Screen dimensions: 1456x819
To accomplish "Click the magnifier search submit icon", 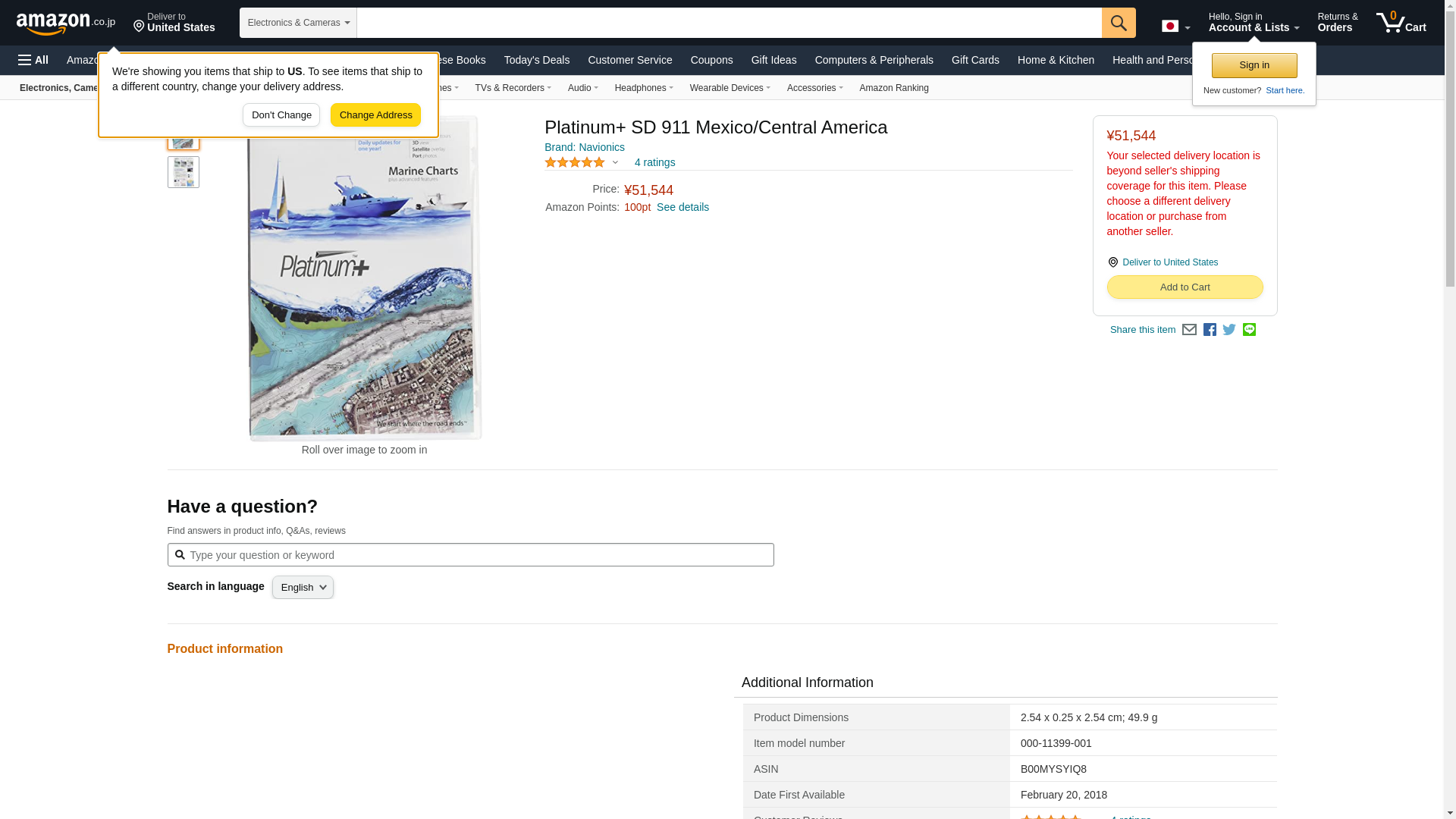I will (x=1118, y=23).
